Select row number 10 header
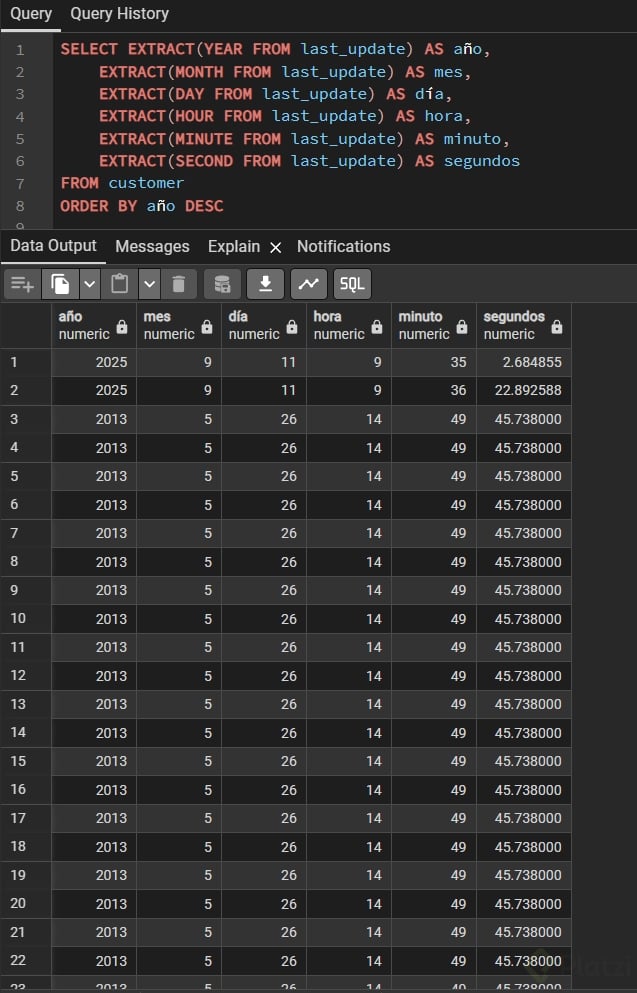 25,619
